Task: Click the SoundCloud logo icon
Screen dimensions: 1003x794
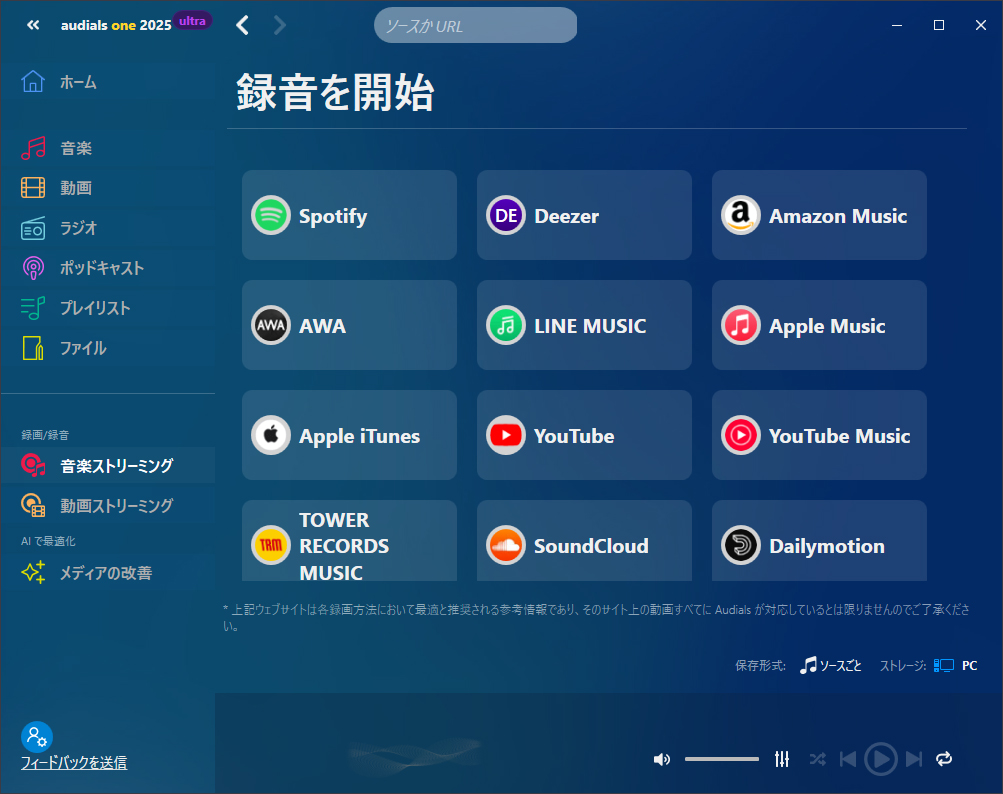Action: [505, 545]
